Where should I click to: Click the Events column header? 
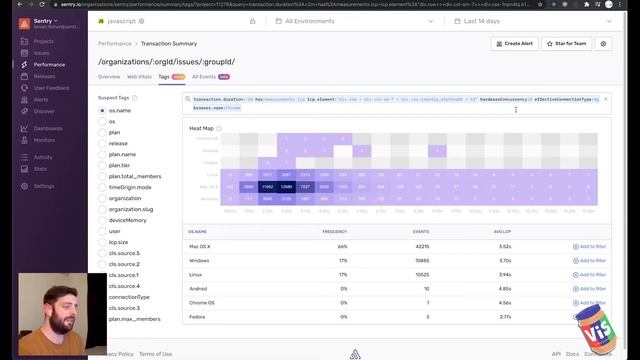coord(421,232)
